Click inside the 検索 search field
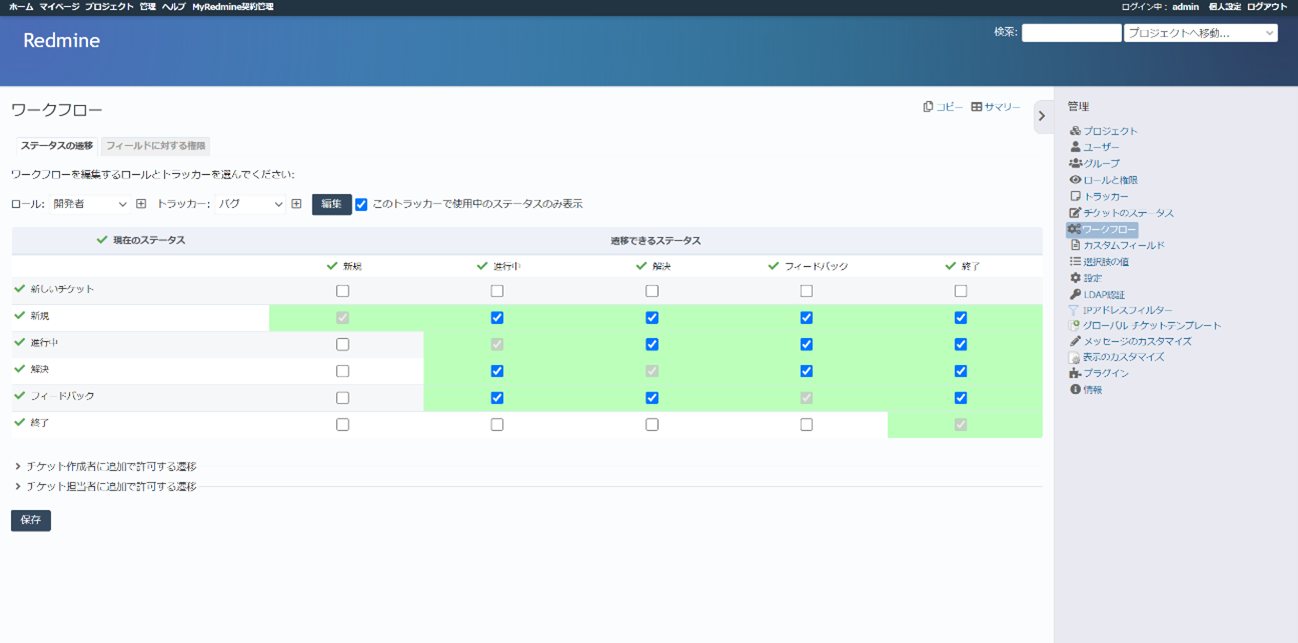1298x643 pixels. [x=1070, y=31]
